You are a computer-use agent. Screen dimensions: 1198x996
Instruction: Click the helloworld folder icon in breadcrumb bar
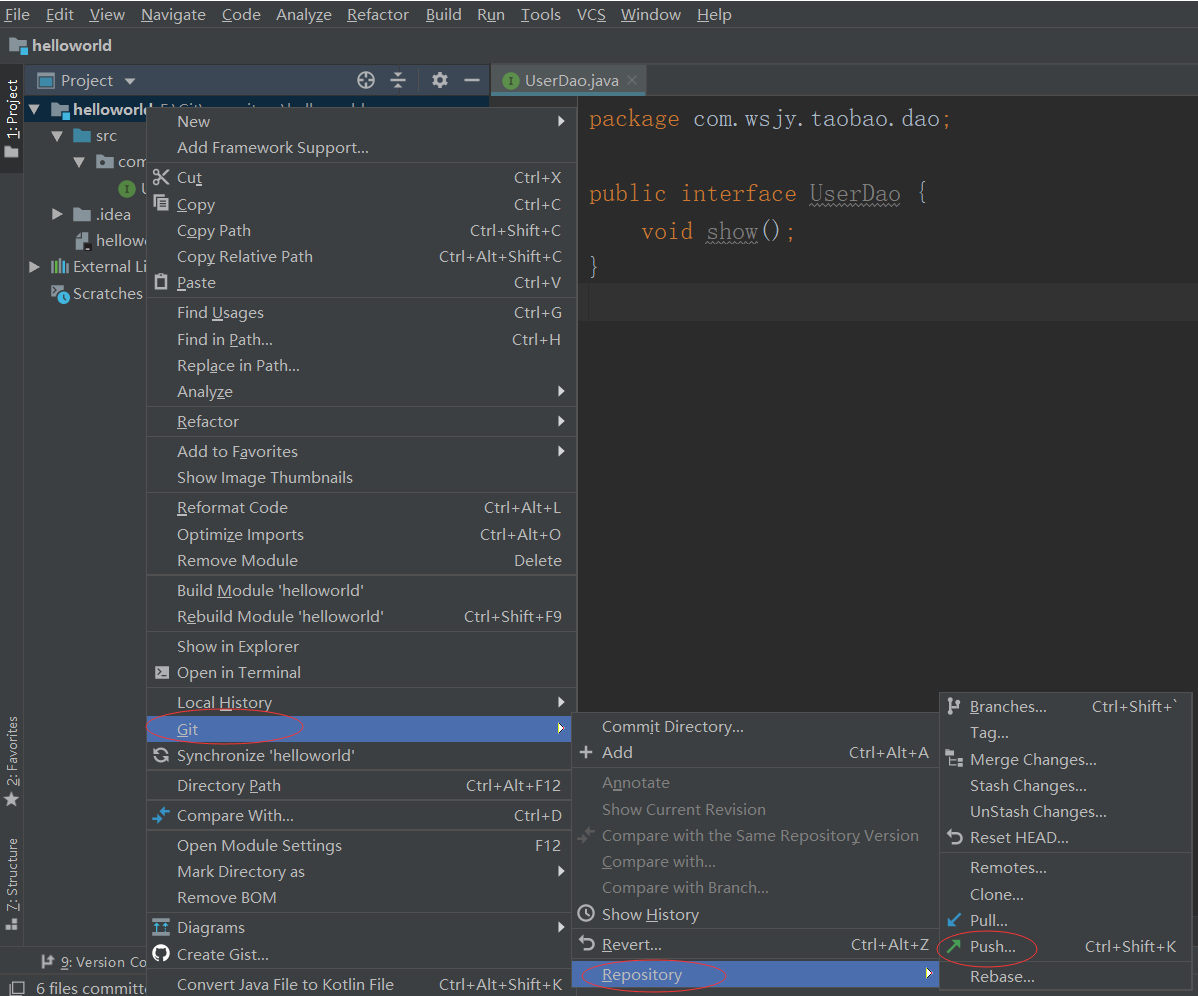(18, 45)
